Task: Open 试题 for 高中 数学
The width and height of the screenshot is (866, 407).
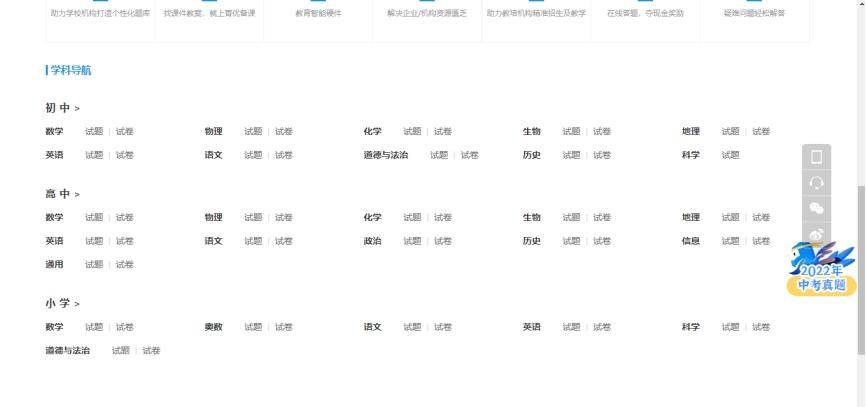Action: 94,218
